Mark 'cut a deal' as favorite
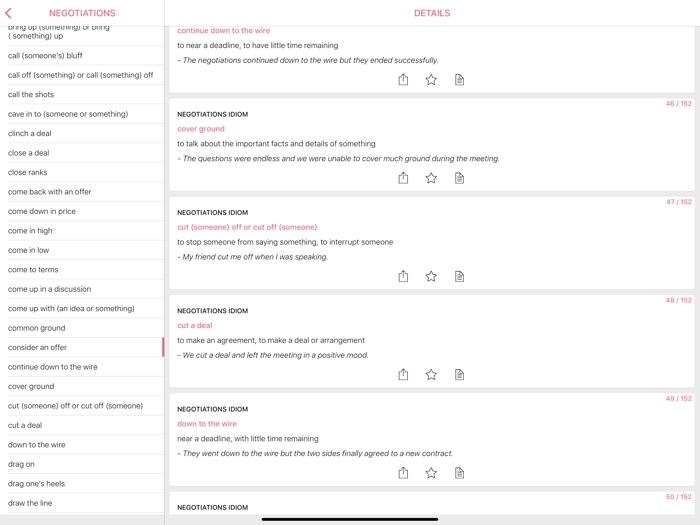 click(431, 374)
